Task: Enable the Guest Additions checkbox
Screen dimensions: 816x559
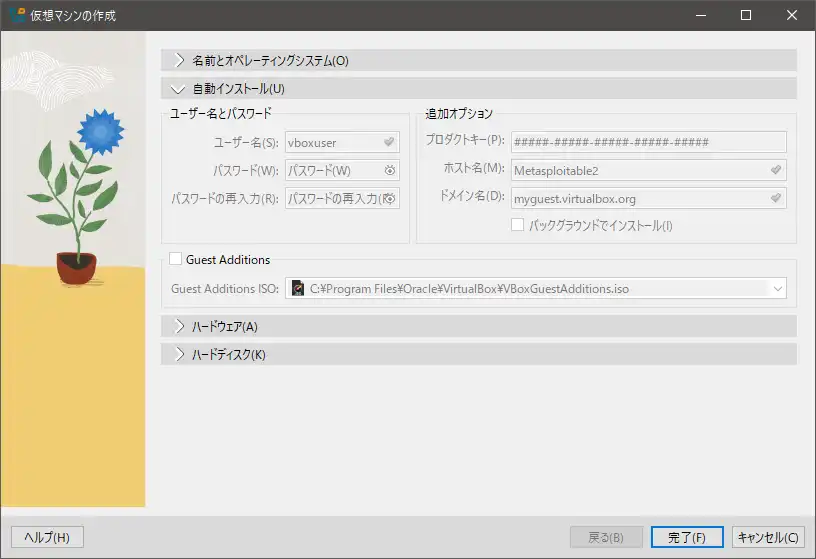Action: tap(176, 259)
